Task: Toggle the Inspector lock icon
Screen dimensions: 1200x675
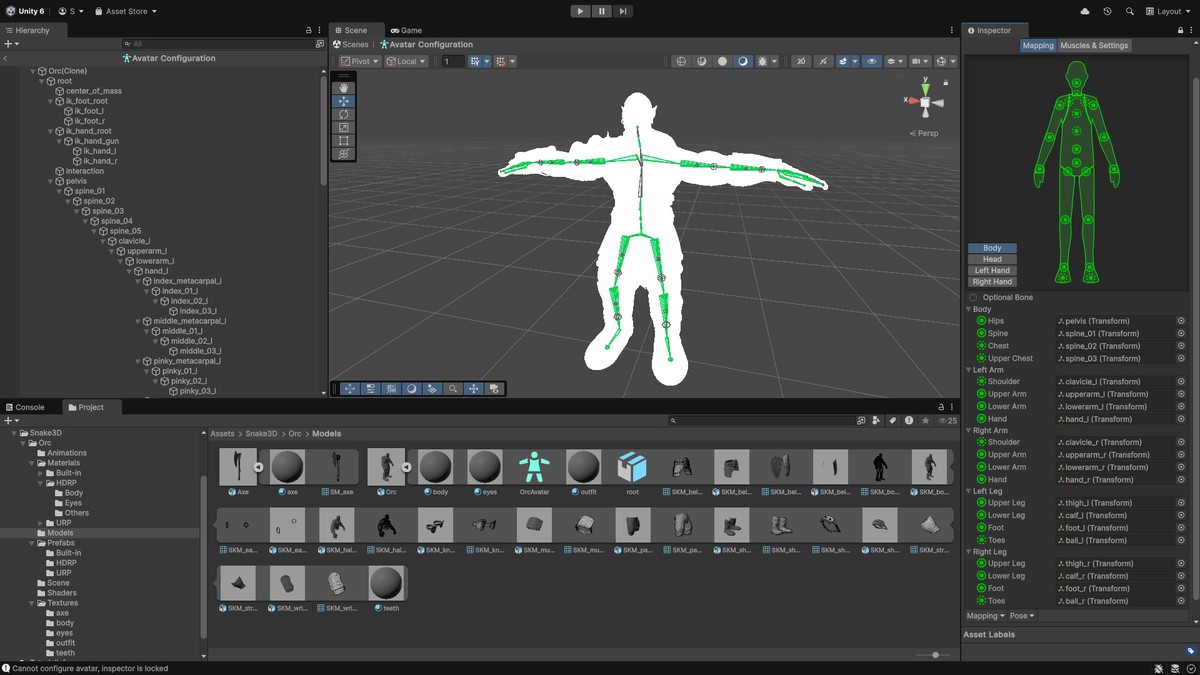Action: tap(1180, 30)
